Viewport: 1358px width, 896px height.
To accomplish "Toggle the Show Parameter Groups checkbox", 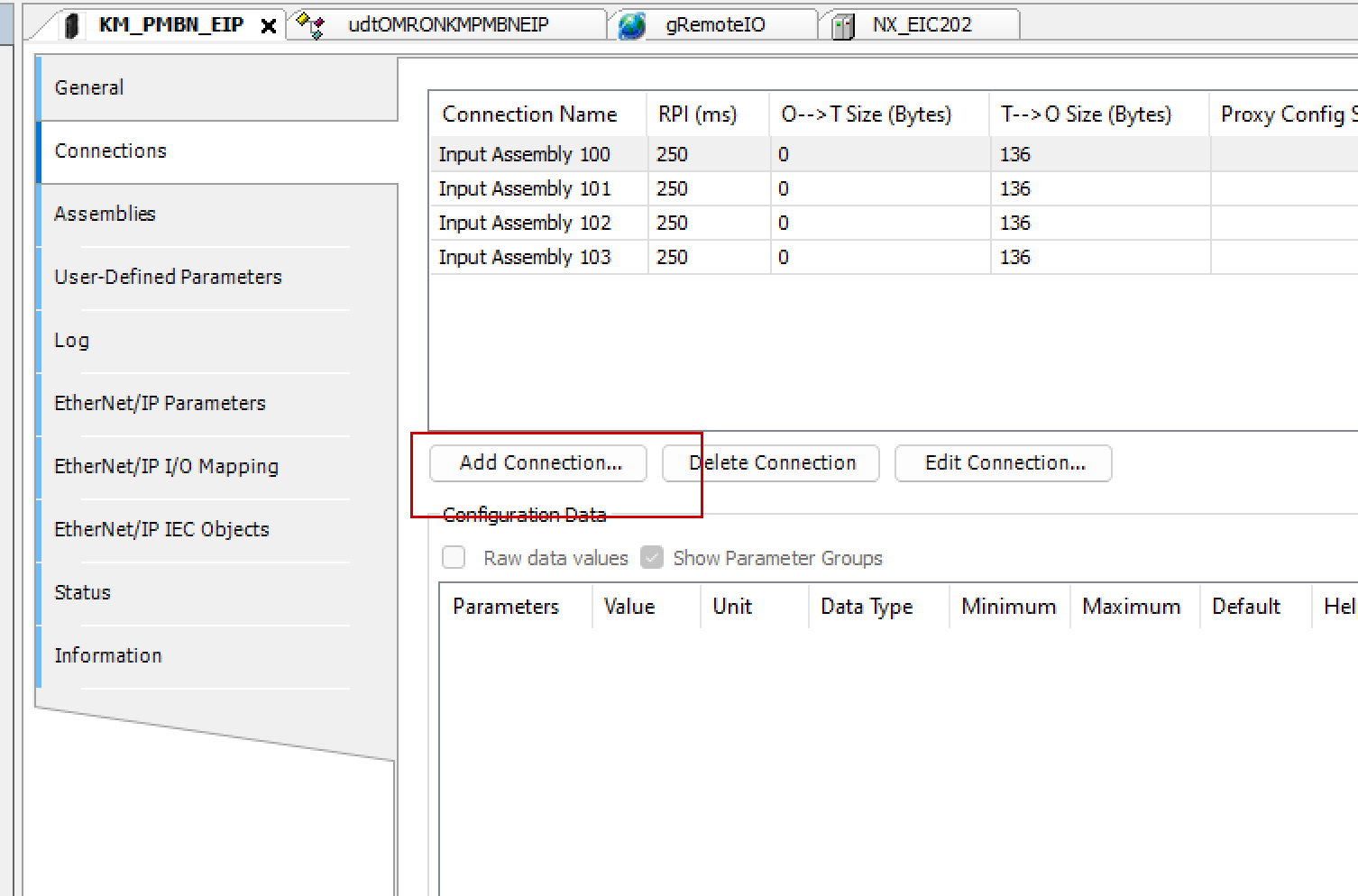I will (652, 558).
